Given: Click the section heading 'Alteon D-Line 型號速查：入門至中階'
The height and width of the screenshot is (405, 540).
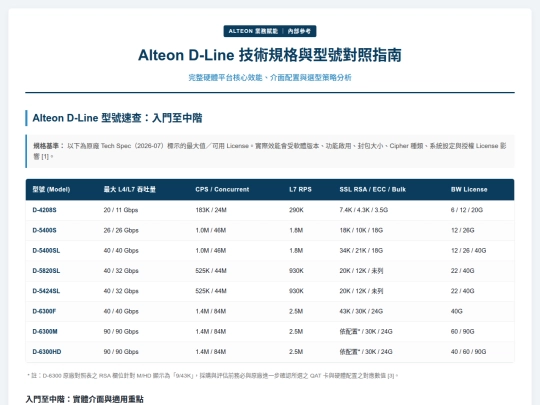Looking at the screenshot, I should click(117, 118).
